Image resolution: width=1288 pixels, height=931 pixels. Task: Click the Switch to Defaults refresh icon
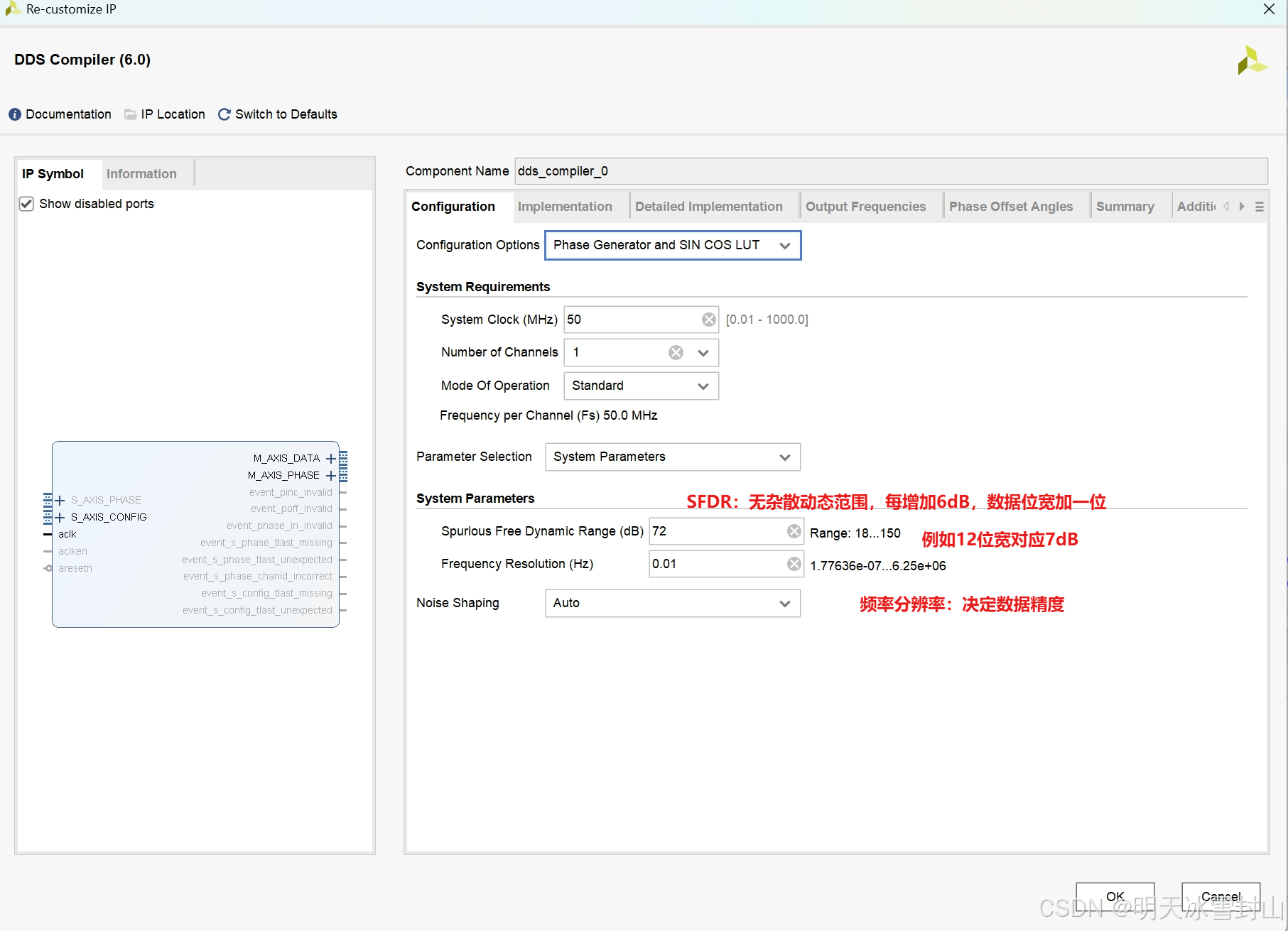point(224,114)
